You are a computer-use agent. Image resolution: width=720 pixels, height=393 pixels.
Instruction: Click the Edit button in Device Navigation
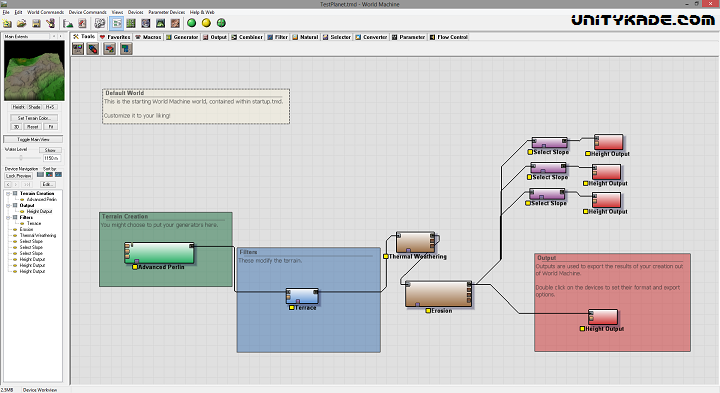coord(47,185)
